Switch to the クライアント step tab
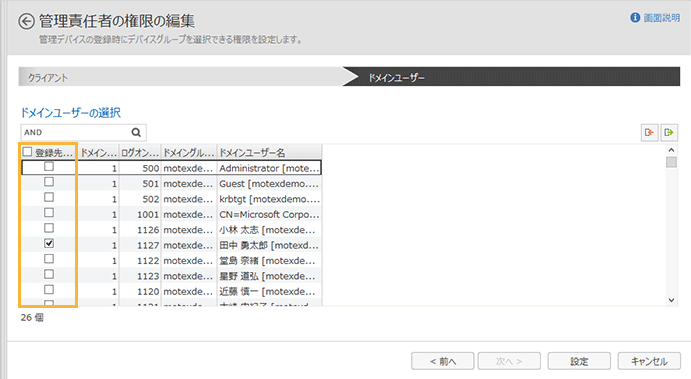The height and width of the screenshot is (379, 691). [181, 77]
